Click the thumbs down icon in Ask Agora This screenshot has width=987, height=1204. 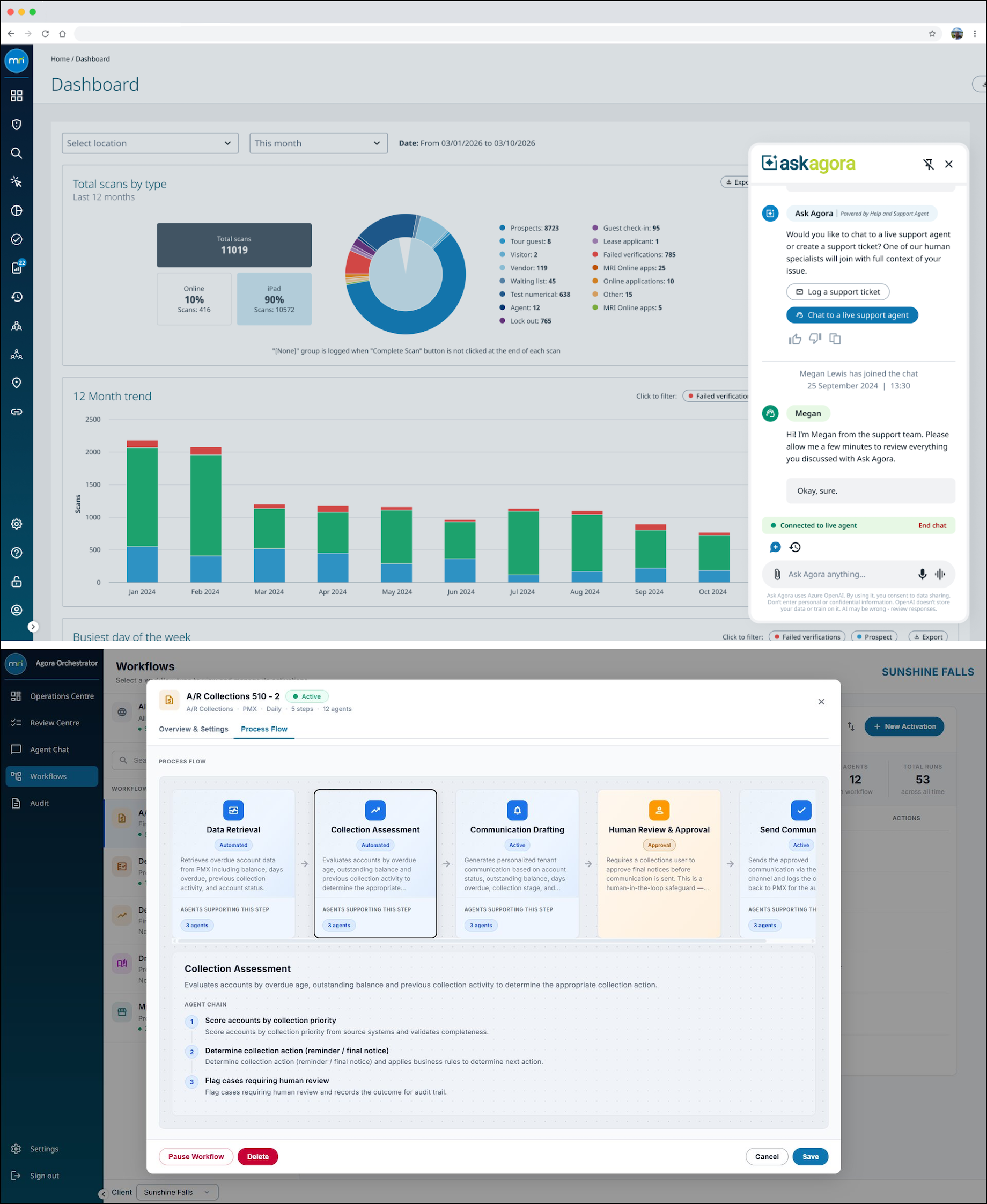[815, 339]
